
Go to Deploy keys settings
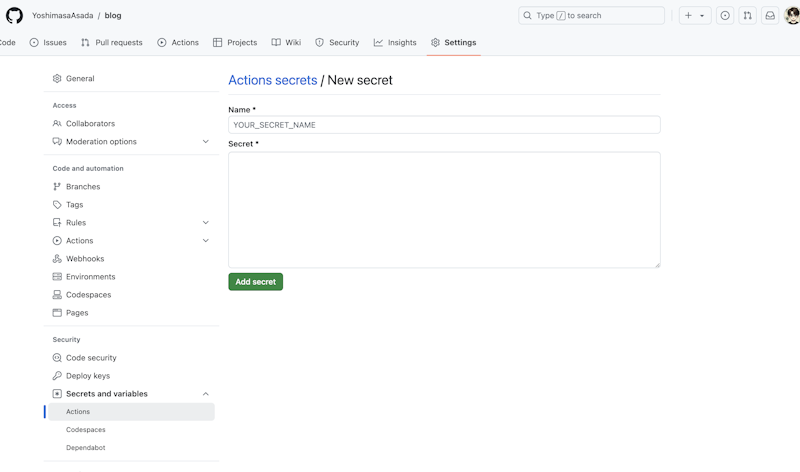pos(88,376)
